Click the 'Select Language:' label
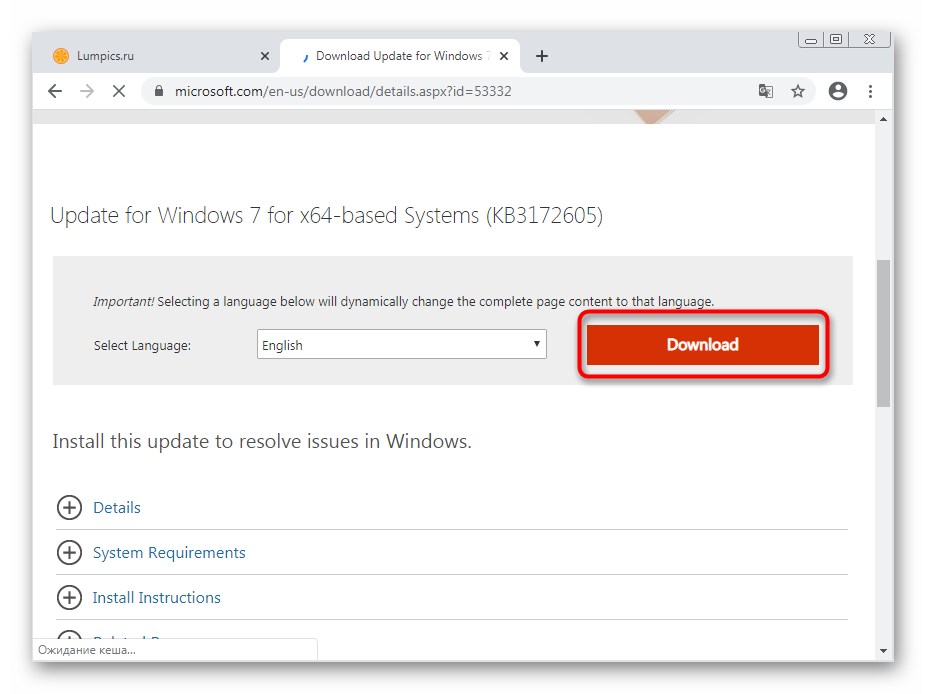 (x=142, y=346)
